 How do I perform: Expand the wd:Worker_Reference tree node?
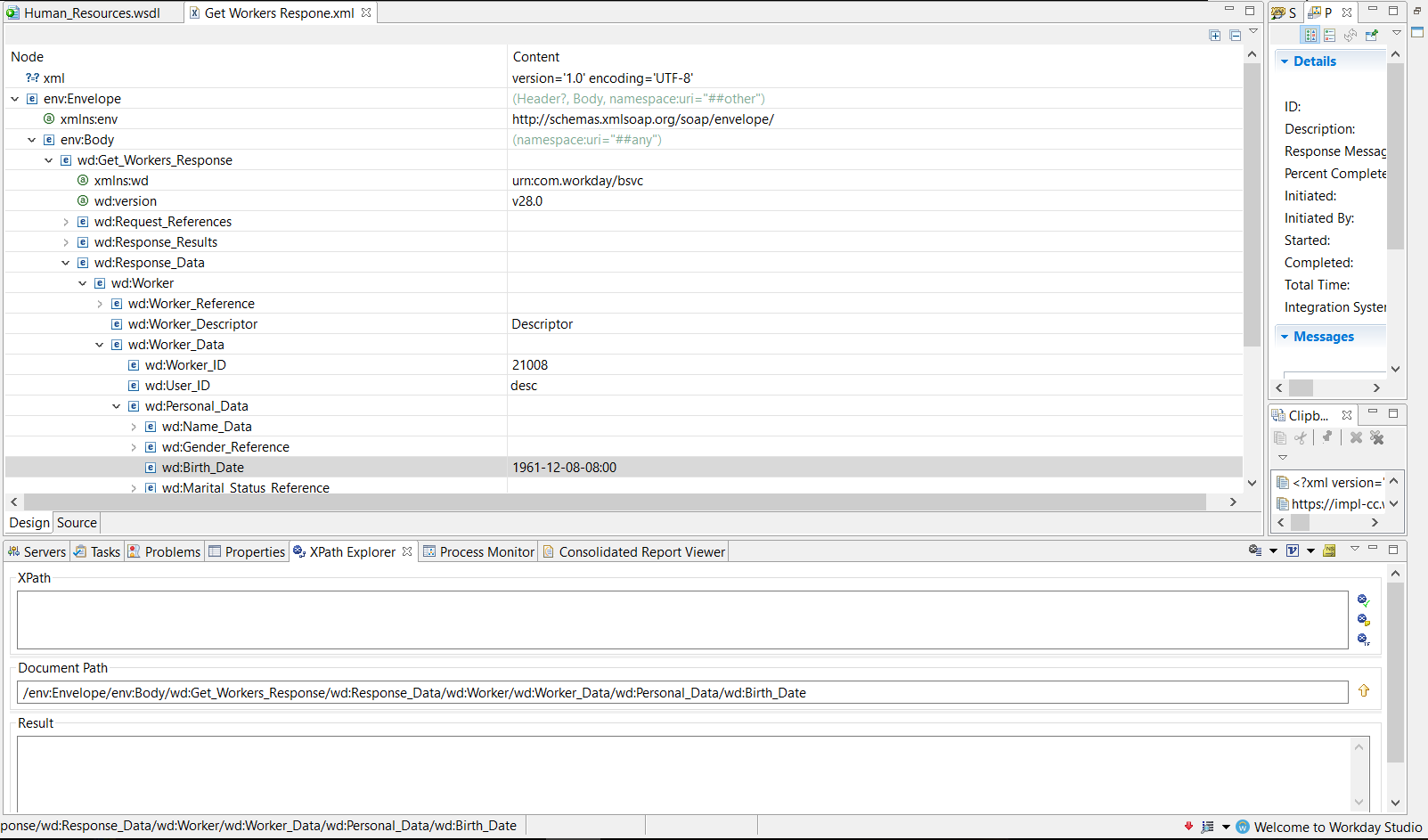point(99,303)
